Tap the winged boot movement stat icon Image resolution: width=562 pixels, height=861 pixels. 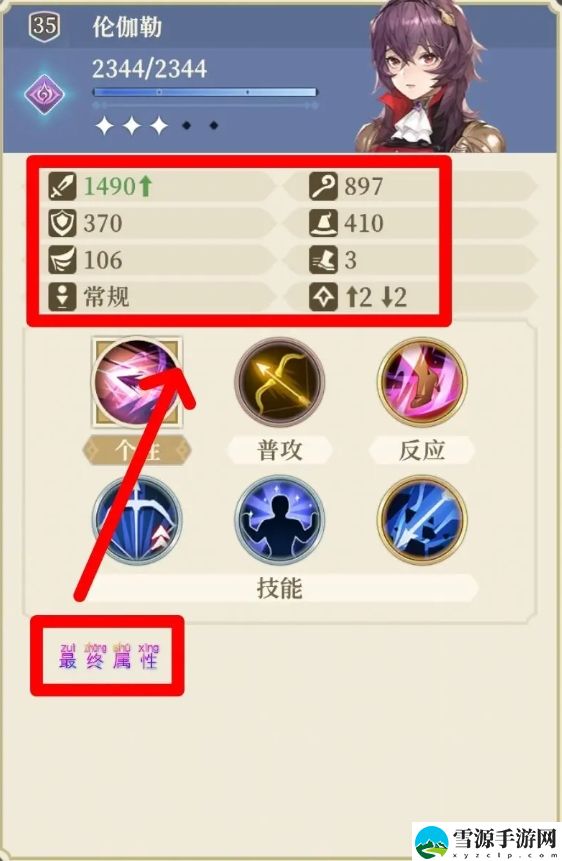[x=323, y=260]
